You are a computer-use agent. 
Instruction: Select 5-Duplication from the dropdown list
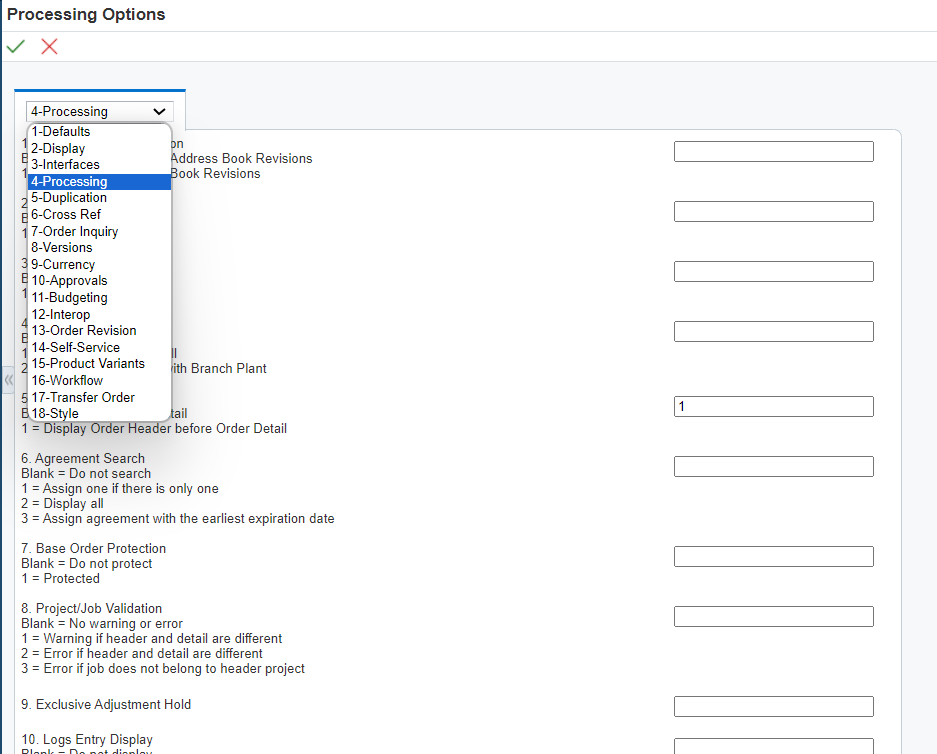tap(69, 197)
